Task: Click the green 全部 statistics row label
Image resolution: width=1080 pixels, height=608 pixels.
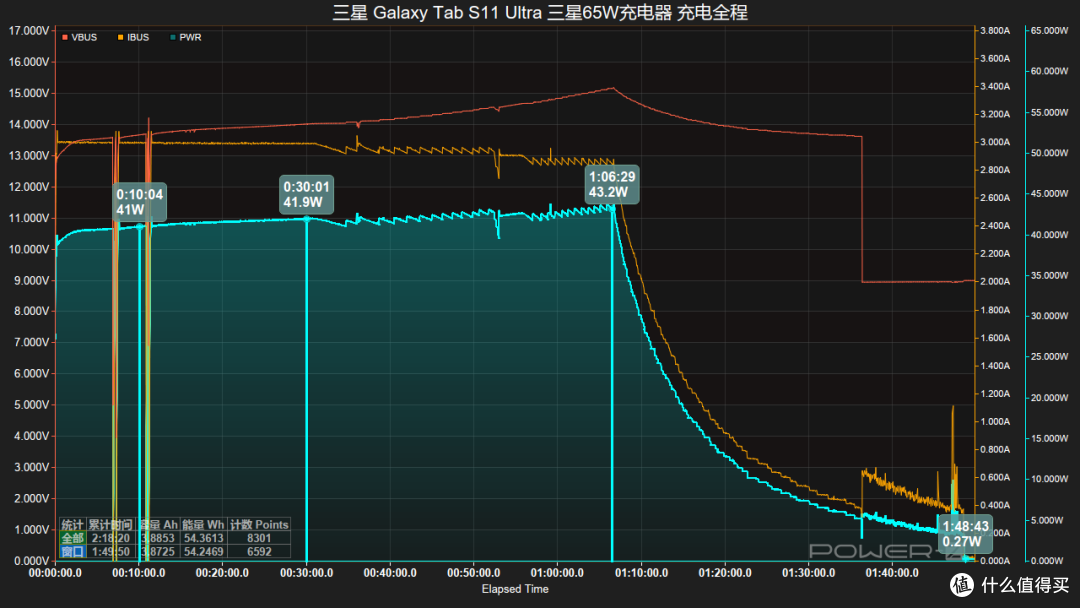Action: [x=72, y=538]
